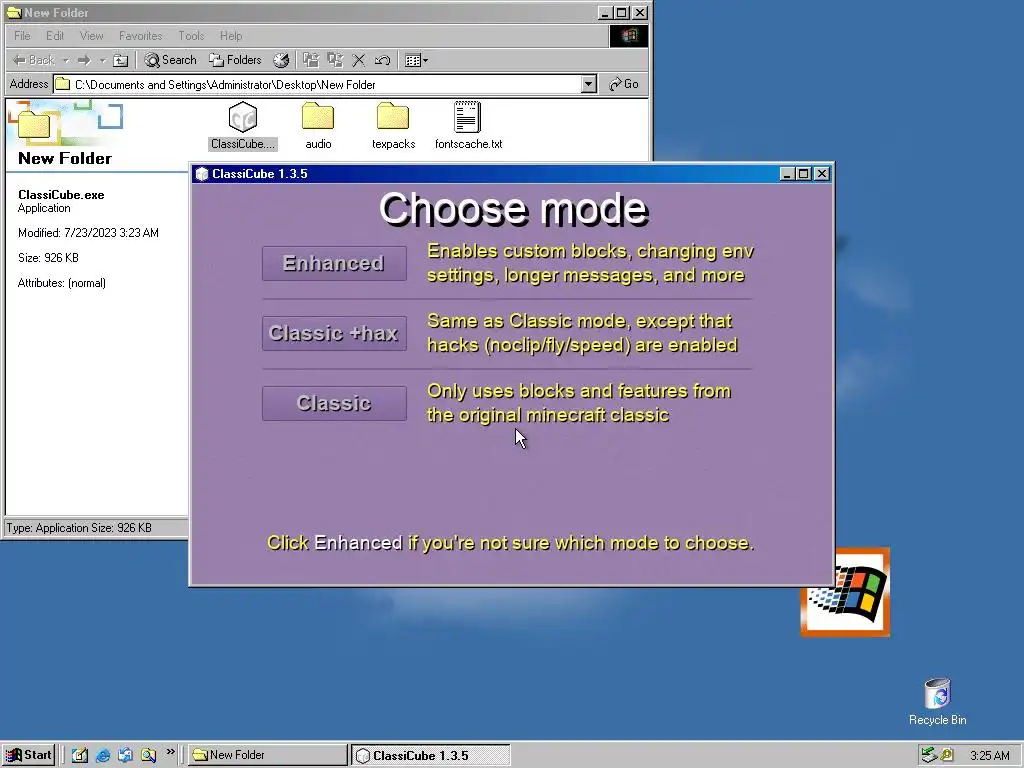The height and width of the screenshot is (768, 1024).
Task: Open the Tools menu in Explorer
Action: pos(191,36)
